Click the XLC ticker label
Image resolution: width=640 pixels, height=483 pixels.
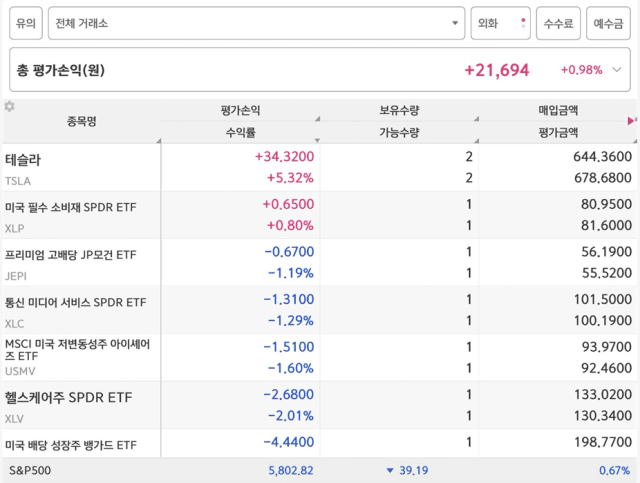coord(14,324)
